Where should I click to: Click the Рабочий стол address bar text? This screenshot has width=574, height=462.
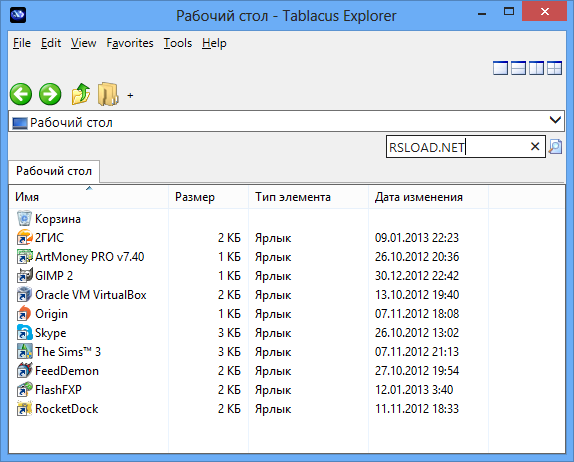pos(71,123)
